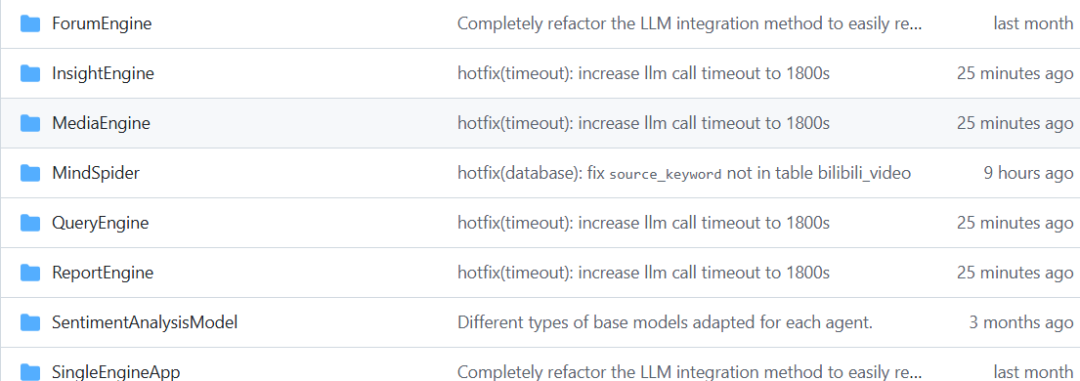The width and height of the screenshot is (1080, 381).
Task: Open the InsightEngine directory link
Action: pyautogui.click(x=103, y=74)
